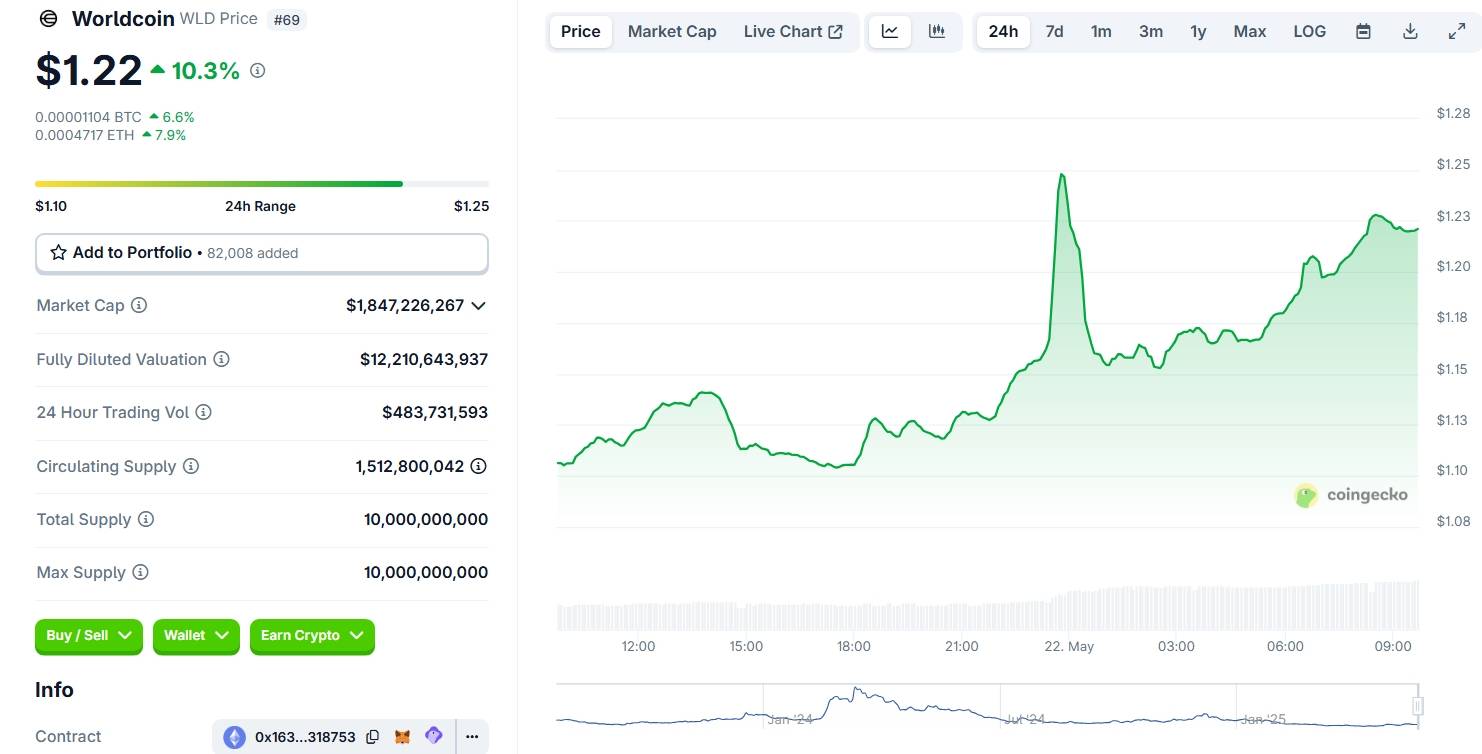Expand chart to fullscreen icon
The height and width of the screenshot is (754, 1482).
tap(1457, 31)
